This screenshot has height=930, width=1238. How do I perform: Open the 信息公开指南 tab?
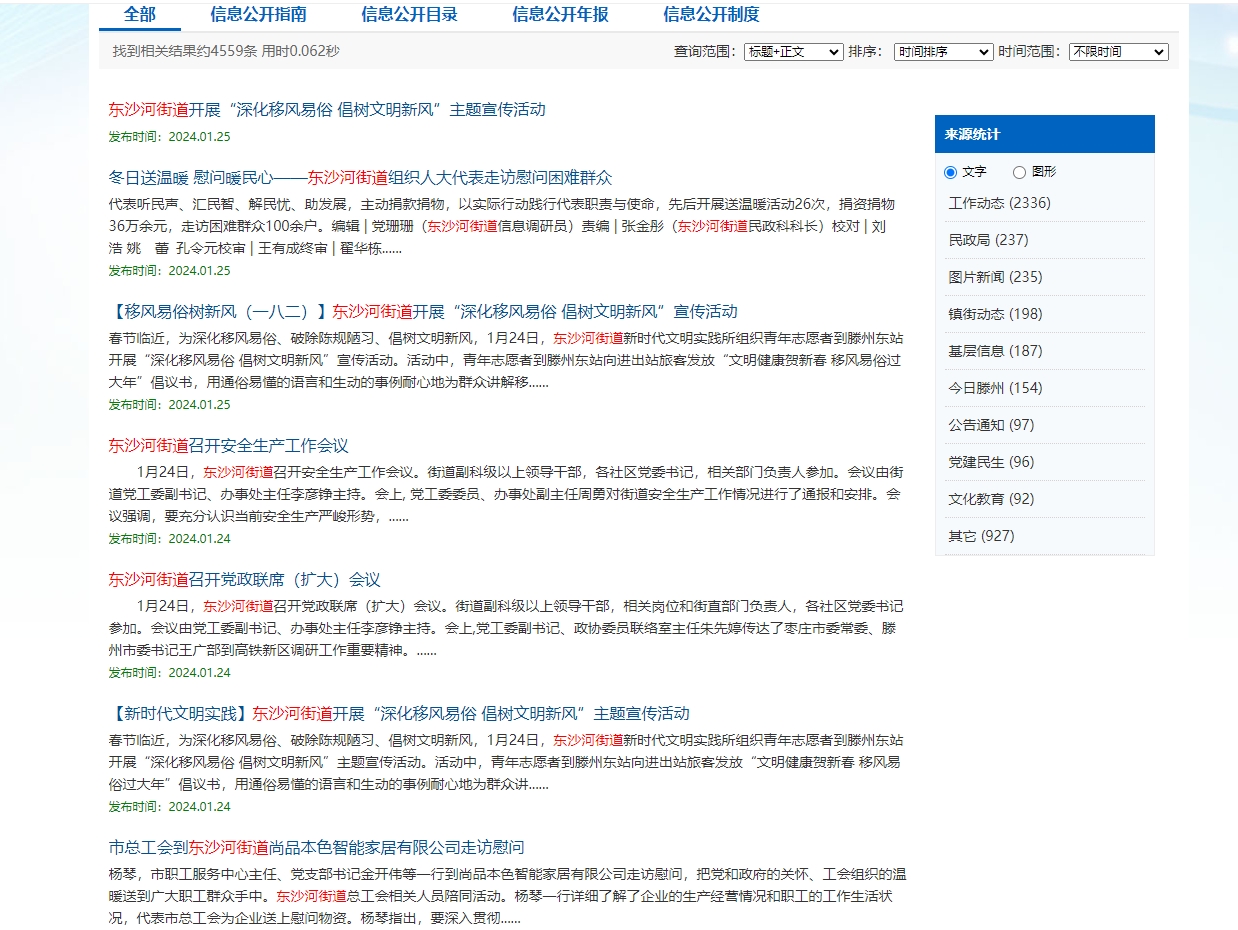pos(258,14)
